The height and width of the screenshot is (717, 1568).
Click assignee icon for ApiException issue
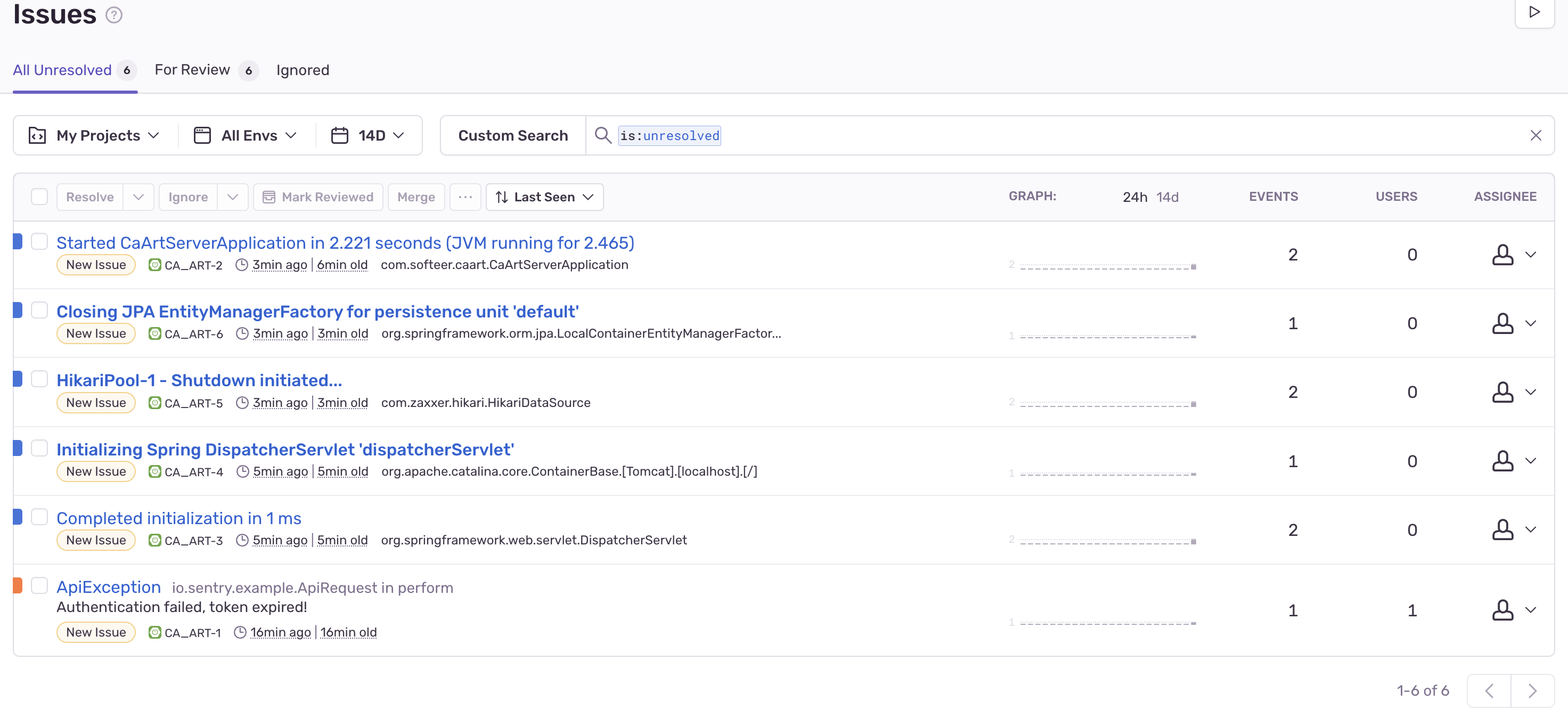(1502, 610)
